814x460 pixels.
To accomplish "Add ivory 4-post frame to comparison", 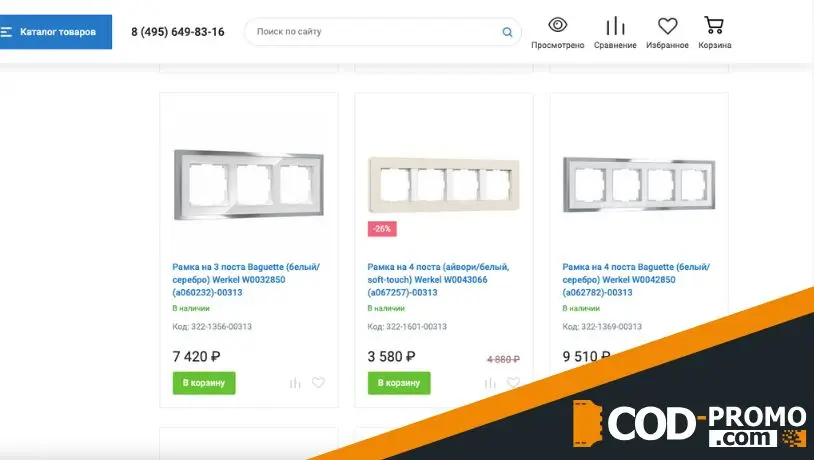I will (490, 383).
